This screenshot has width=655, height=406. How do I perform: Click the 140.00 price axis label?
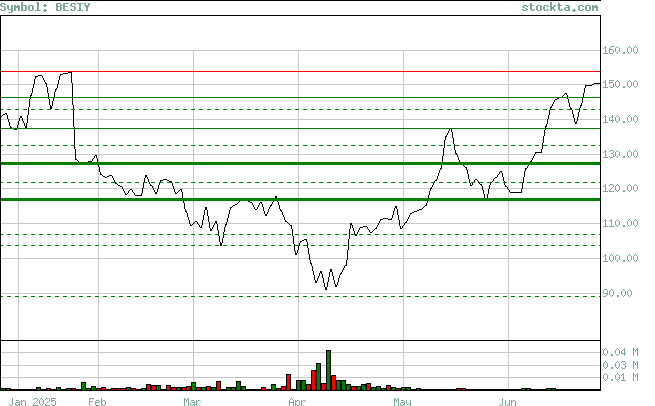620,119
